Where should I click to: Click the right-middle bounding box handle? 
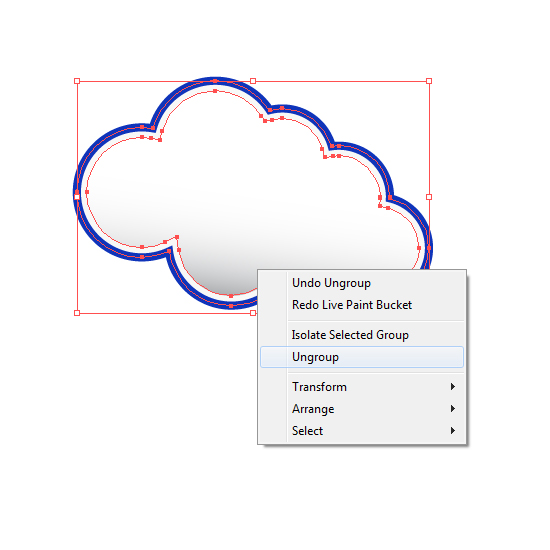click(429, 197)
